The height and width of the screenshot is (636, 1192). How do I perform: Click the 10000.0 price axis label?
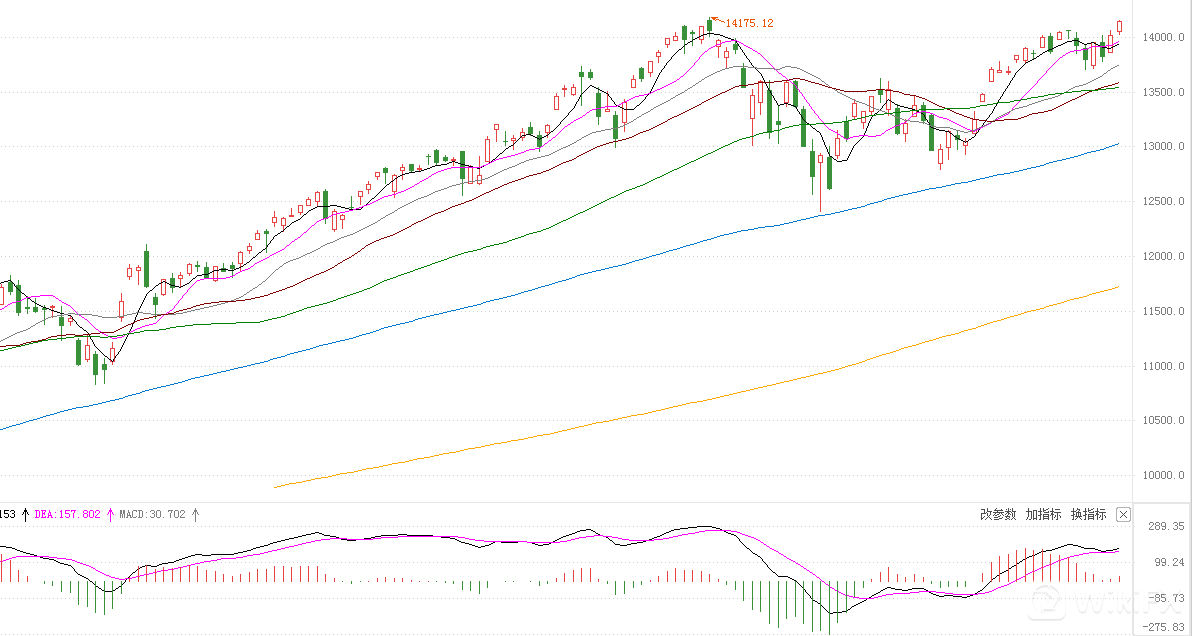1162,476
